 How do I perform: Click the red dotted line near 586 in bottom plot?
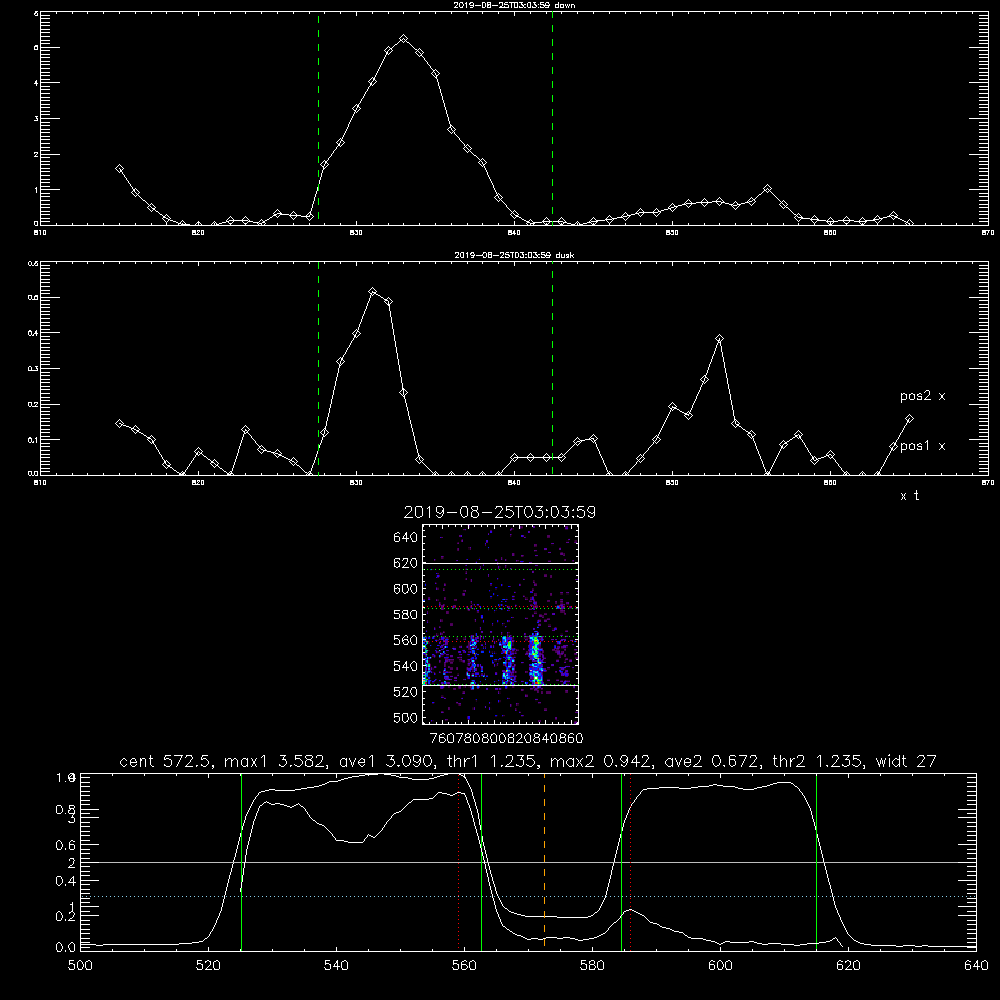tap(630, 861)
